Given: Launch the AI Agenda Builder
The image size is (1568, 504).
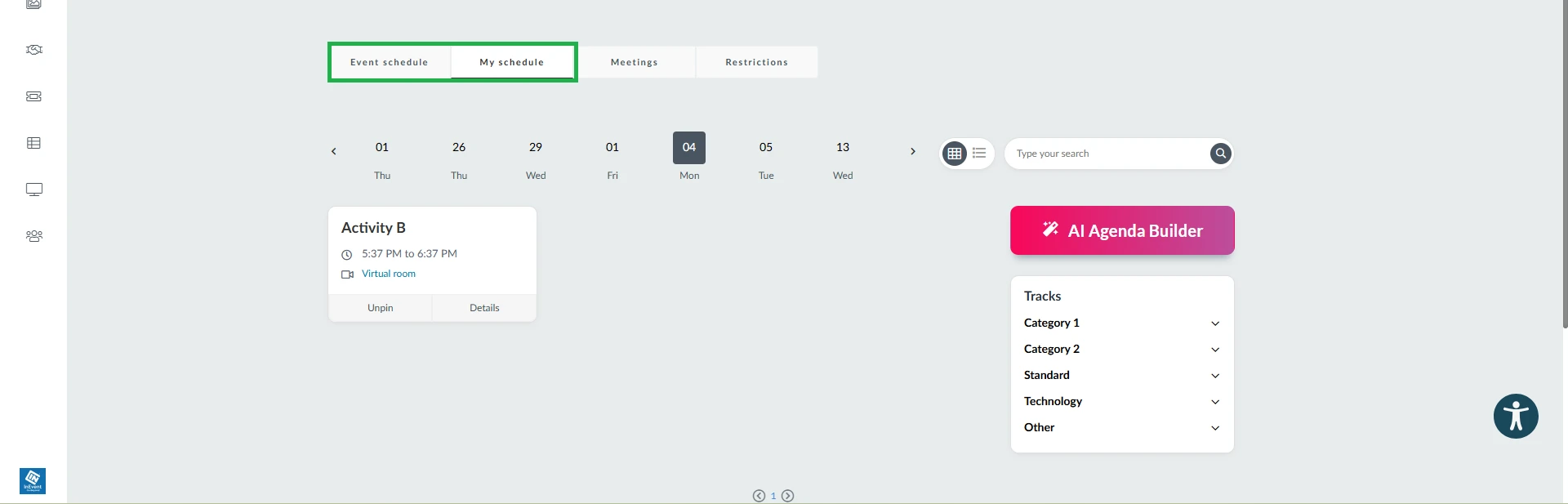Looking at the screenshot, I should [x=1122, y=230].
